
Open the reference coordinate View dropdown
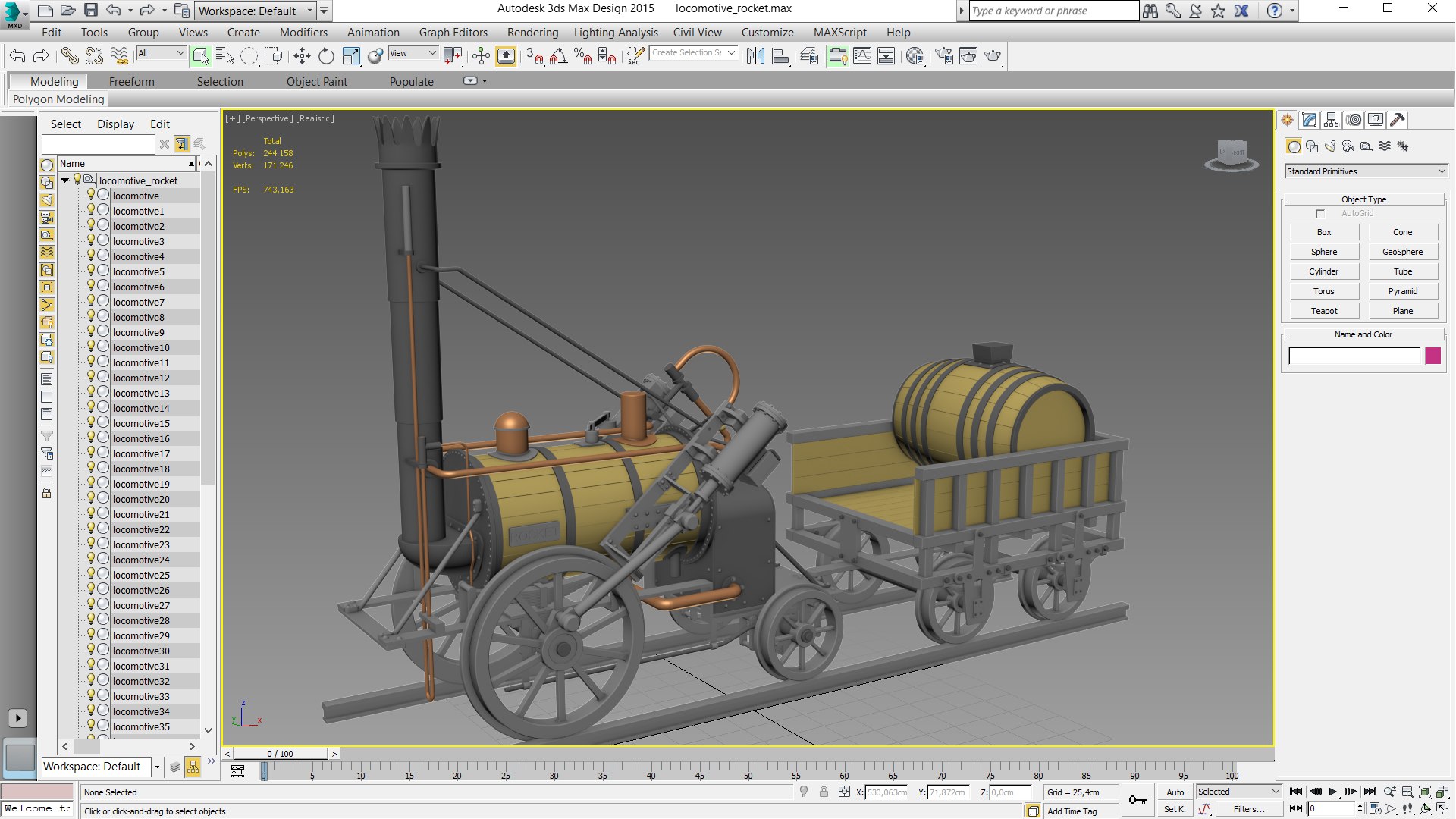413,53
